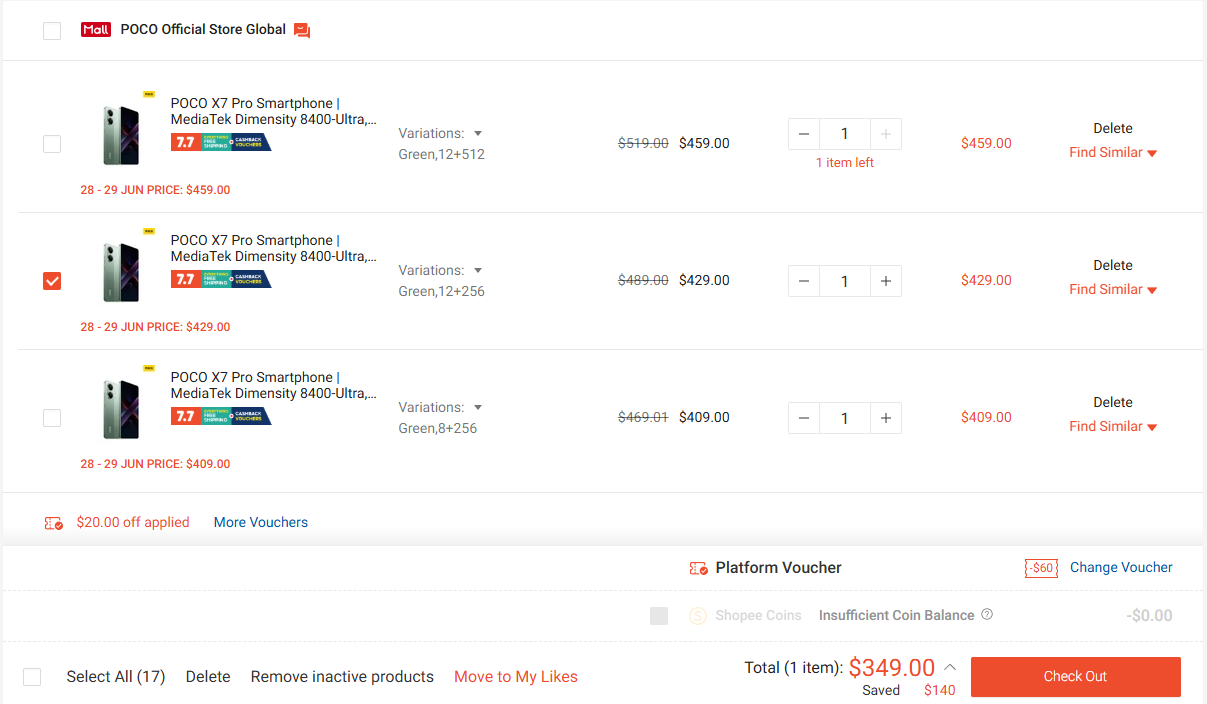Open POCO Official Store Global shop name

(203, 30)
